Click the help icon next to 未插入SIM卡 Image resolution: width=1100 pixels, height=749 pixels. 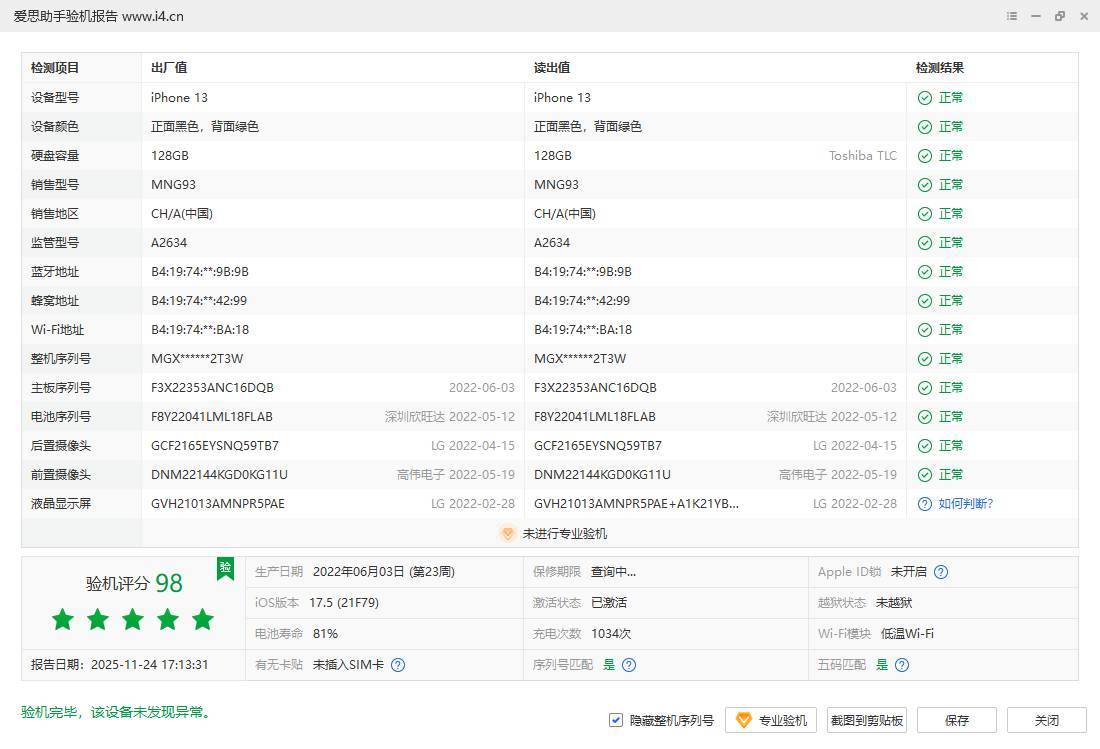pos(398,665)
